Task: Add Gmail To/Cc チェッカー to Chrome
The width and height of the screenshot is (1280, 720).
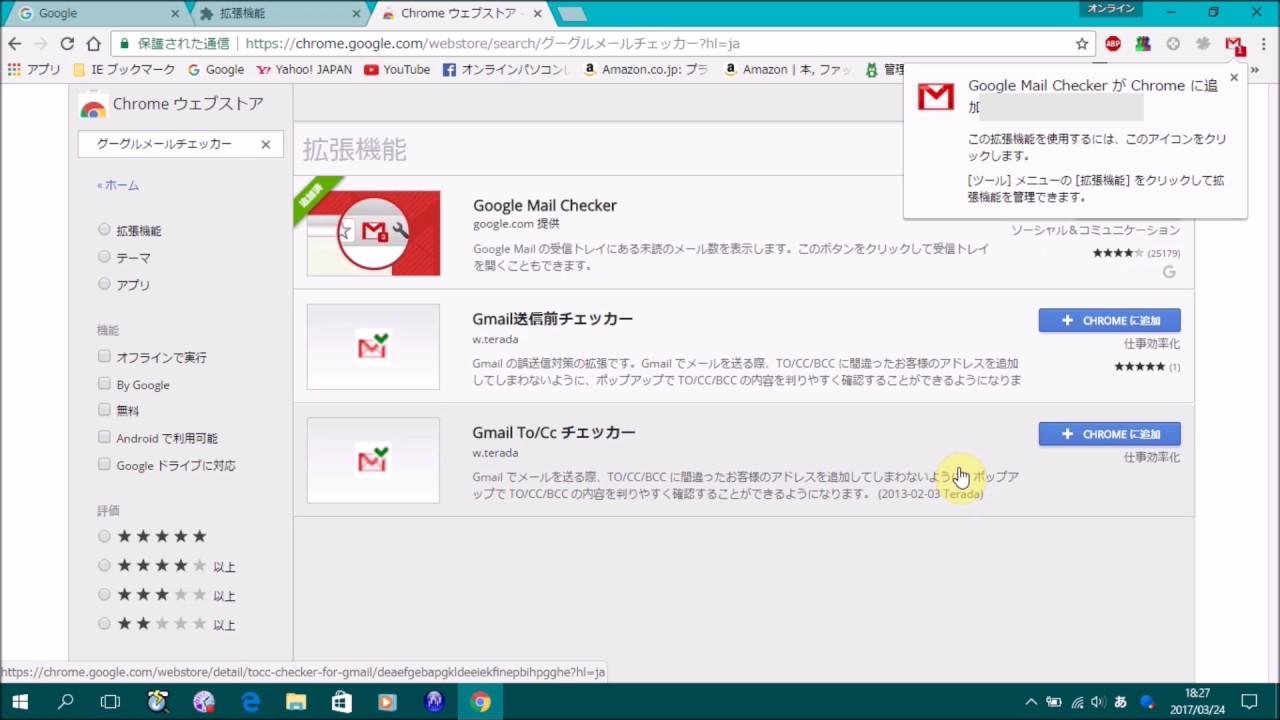Action: [1110, 434]
